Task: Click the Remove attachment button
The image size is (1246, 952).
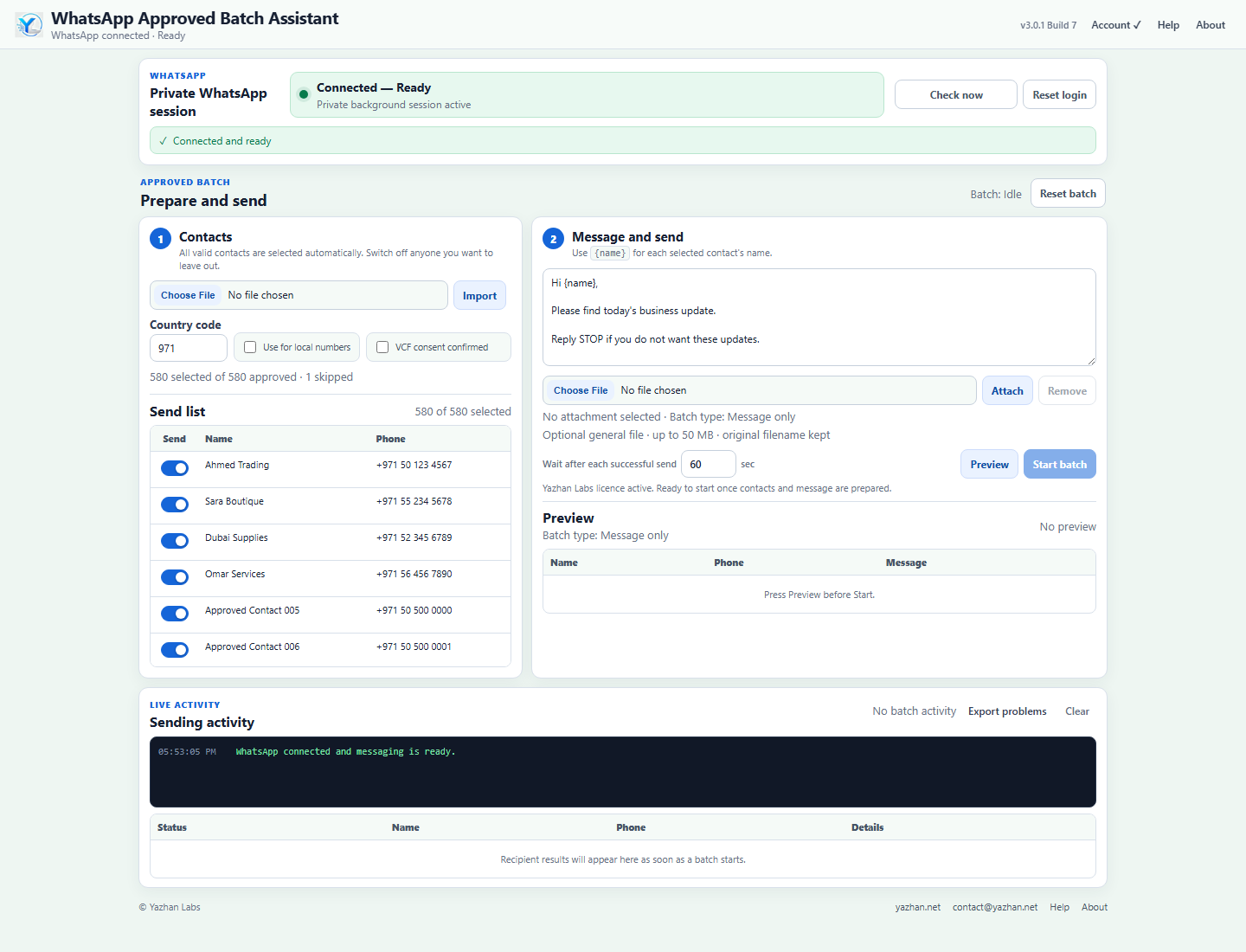Action: (x=1067, y=390)
